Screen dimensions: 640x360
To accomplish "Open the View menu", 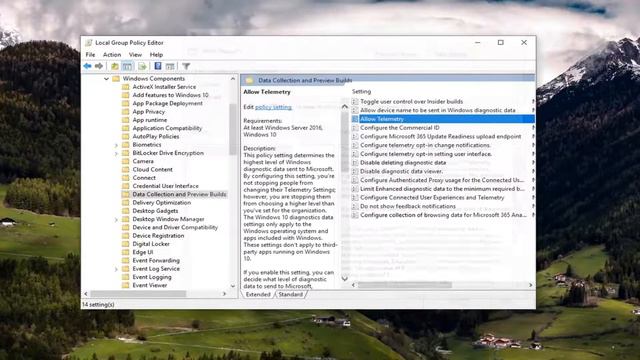I will (135, 54).
